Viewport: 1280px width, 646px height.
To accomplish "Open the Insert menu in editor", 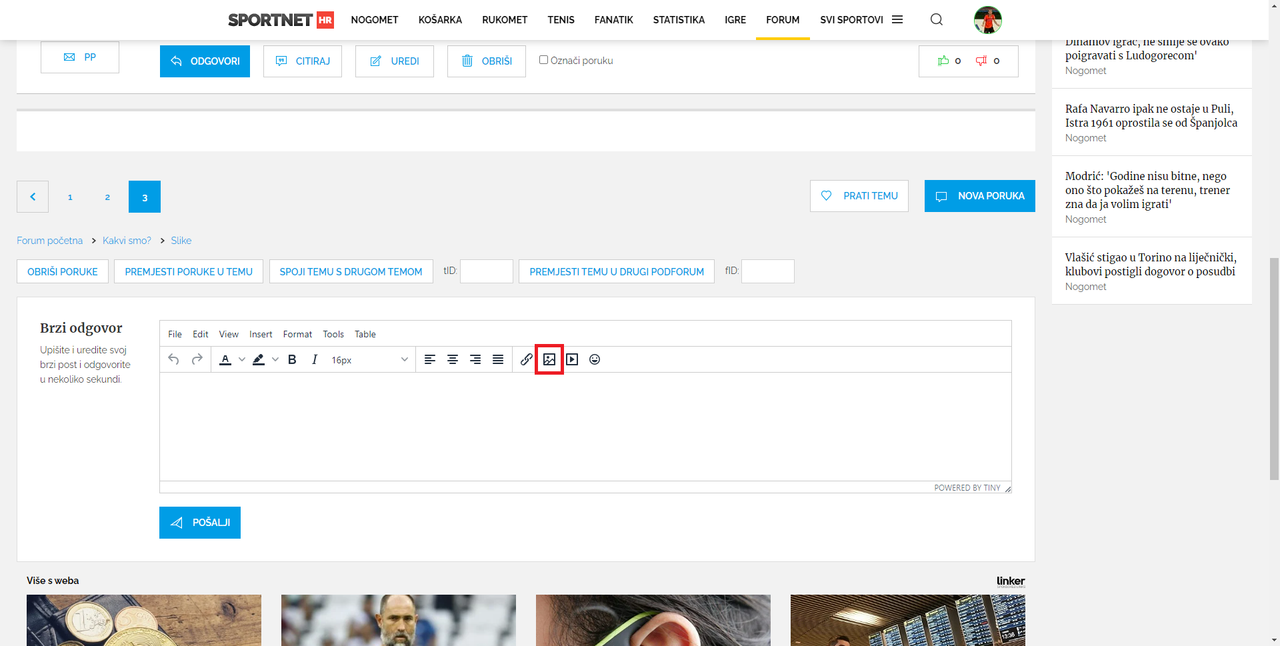I will point(261,334).
